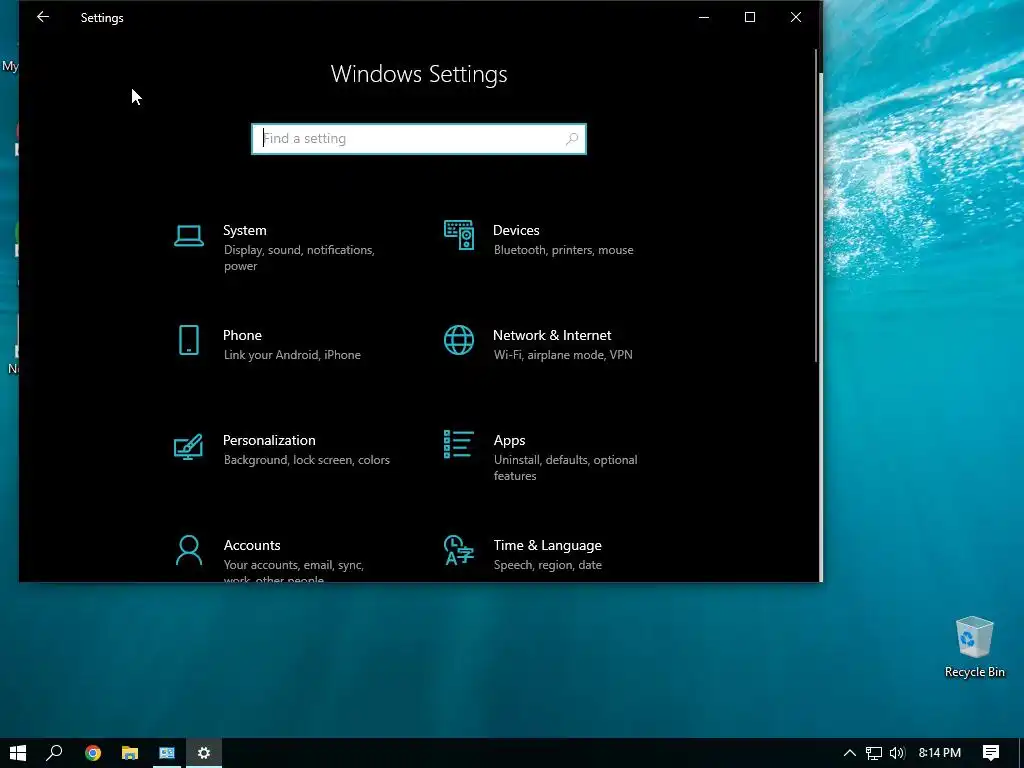Image resolution: width=1024 pixels, height=768 pixels.
Task: Open the Personalization paintbrush icon
Action: point(188,447)
